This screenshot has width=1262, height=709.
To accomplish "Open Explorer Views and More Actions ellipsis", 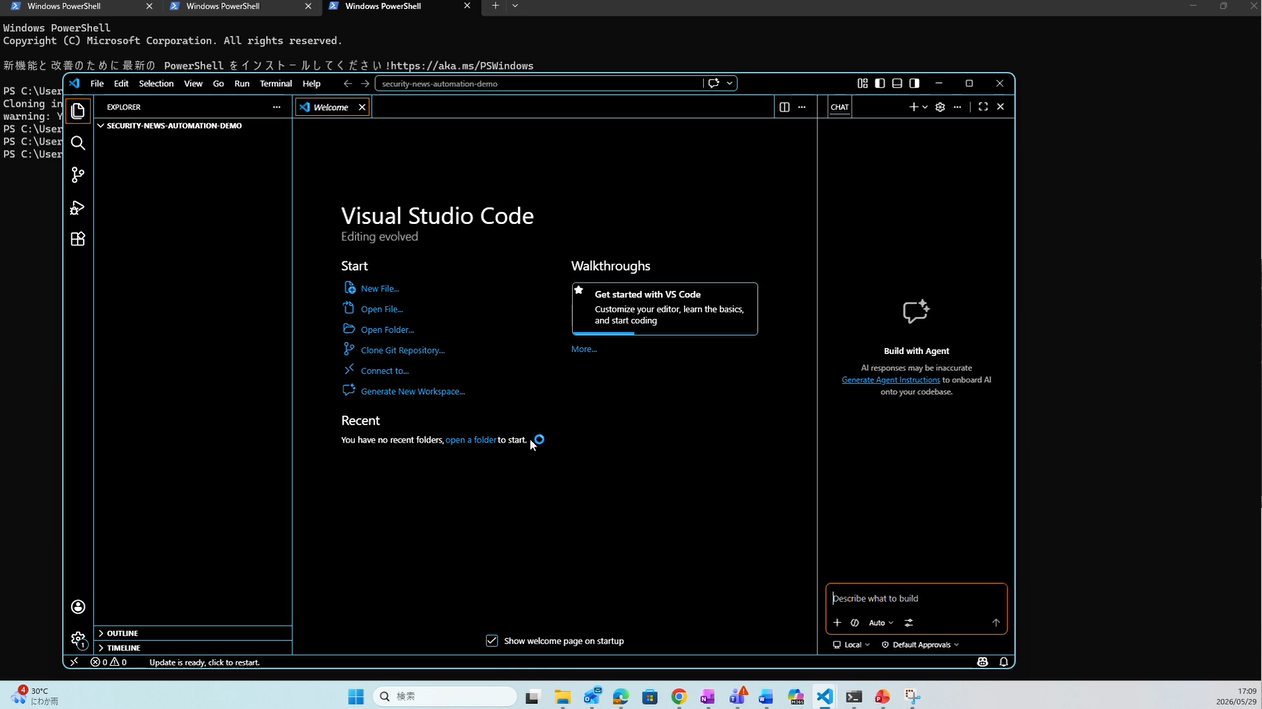I will pyautogui.click(x=277, y=107).
